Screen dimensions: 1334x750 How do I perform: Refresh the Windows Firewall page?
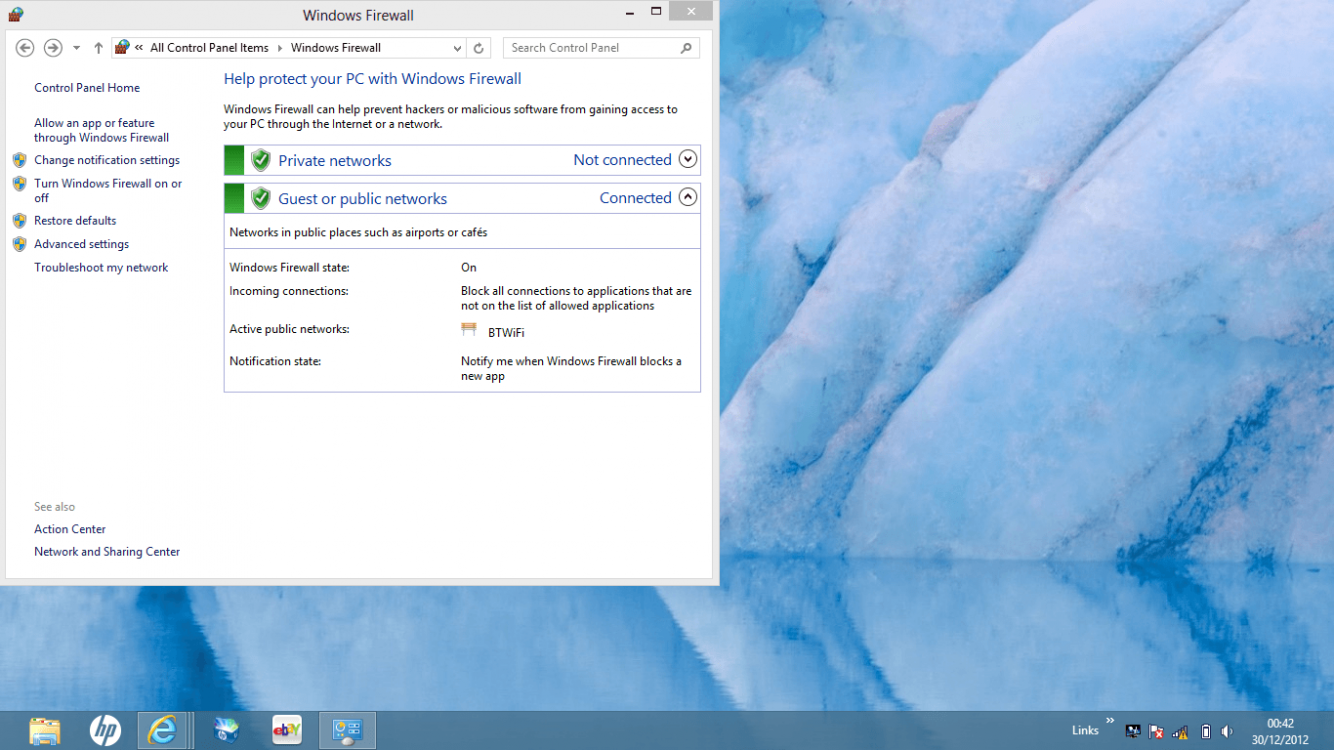tap(478, 48)
